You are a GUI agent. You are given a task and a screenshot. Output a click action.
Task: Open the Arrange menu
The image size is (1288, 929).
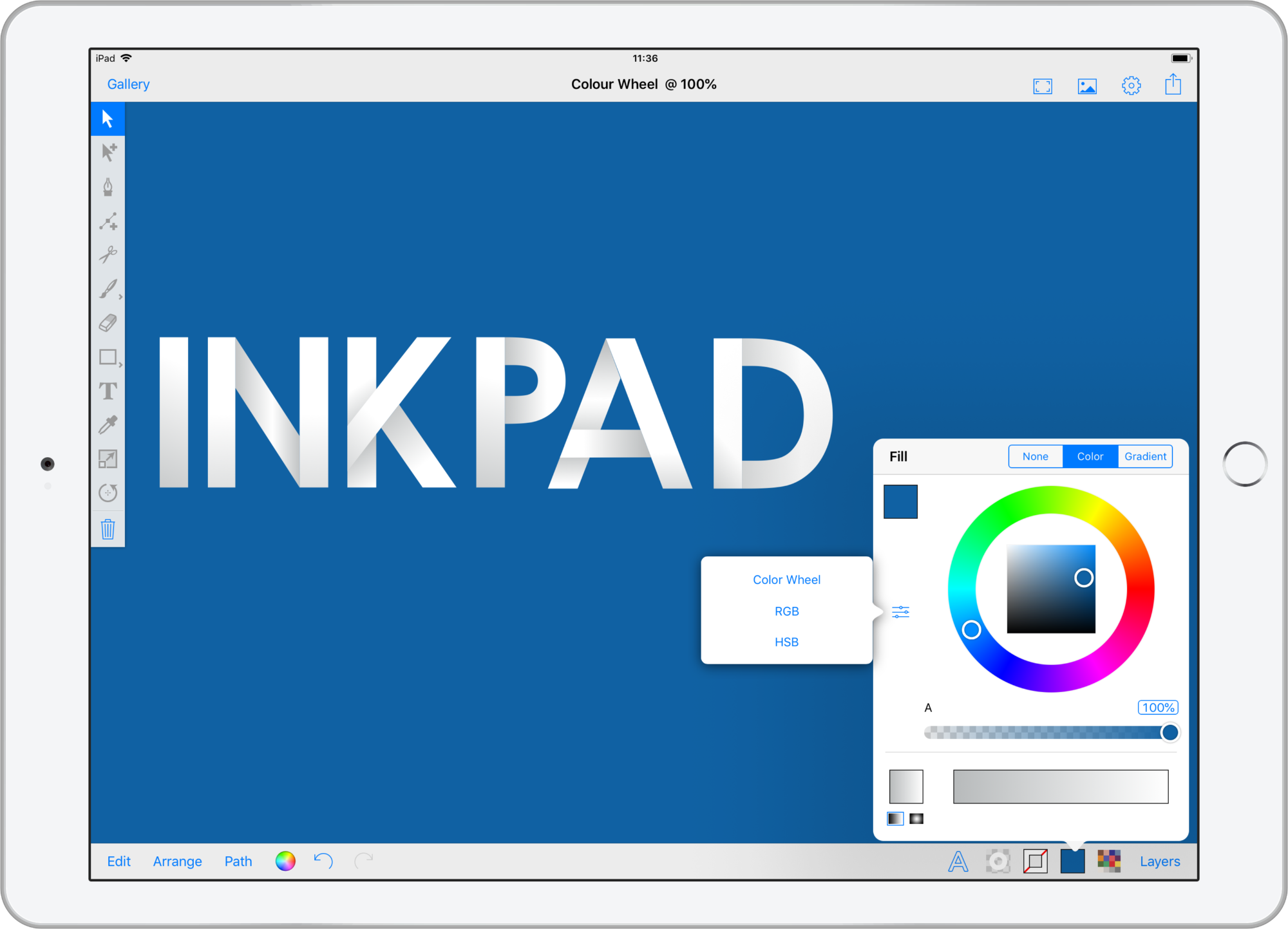tap(177, 861)
